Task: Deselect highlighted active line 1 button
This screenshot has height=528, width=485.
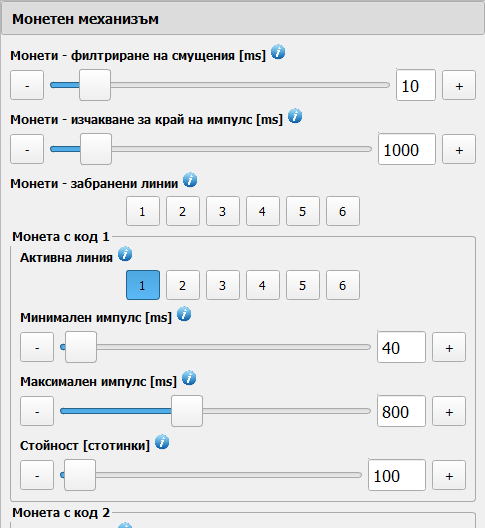Action: (143, 285)
